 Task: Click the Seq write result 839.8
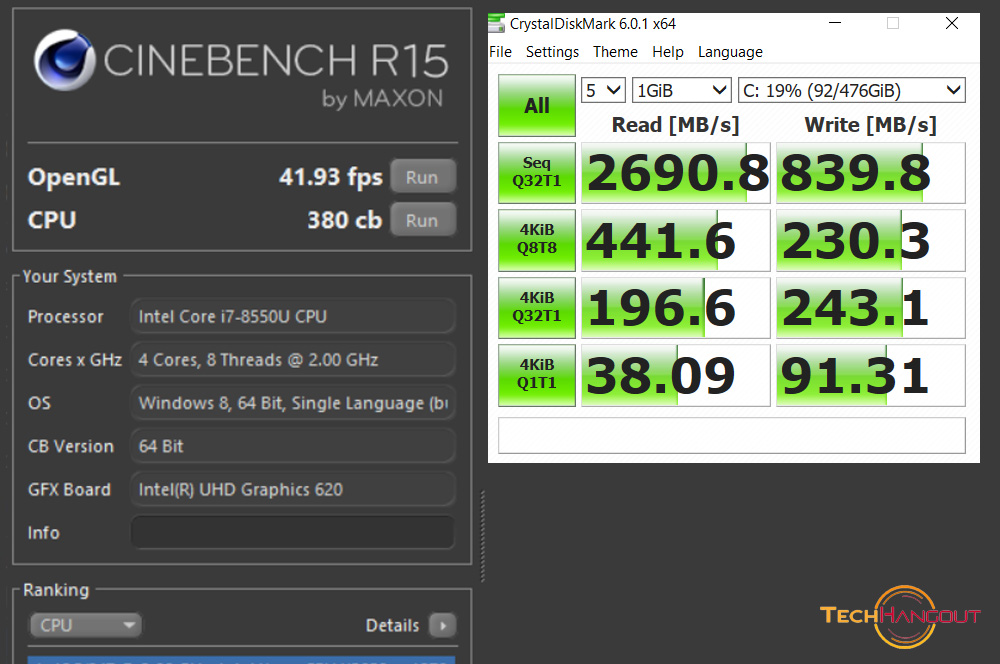(x=871, y=173)
